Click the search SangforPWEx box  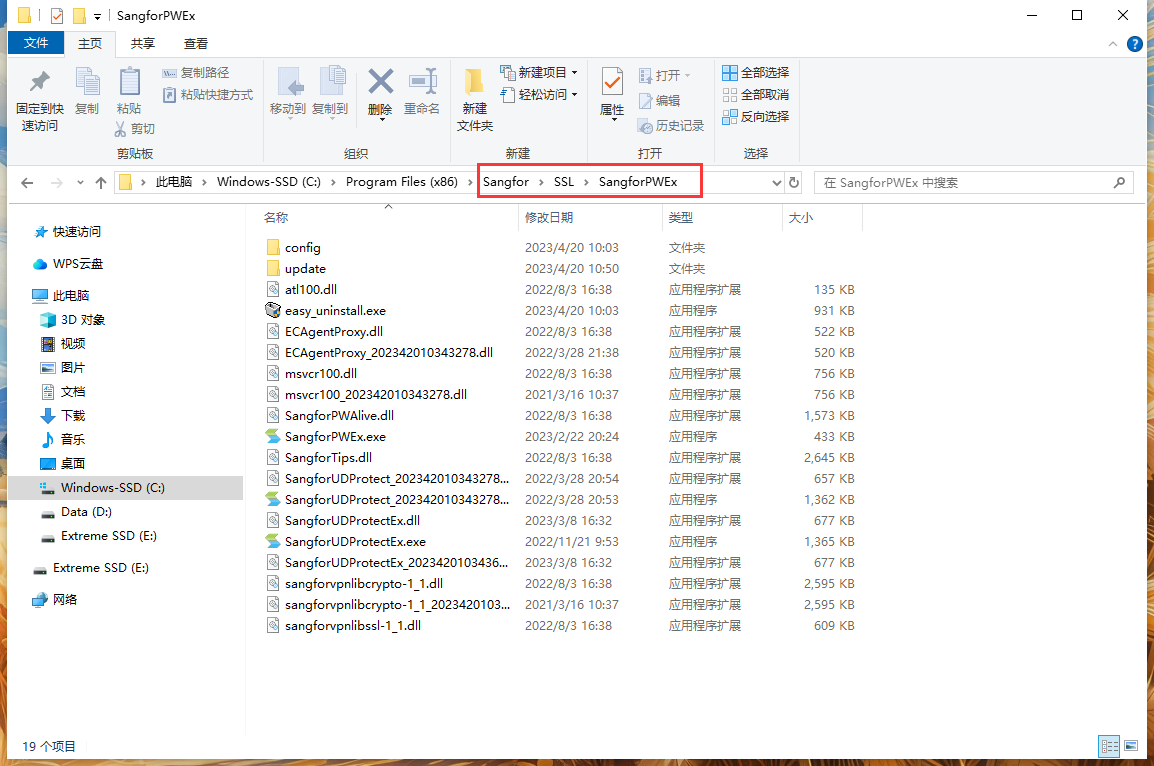(973, 182)
